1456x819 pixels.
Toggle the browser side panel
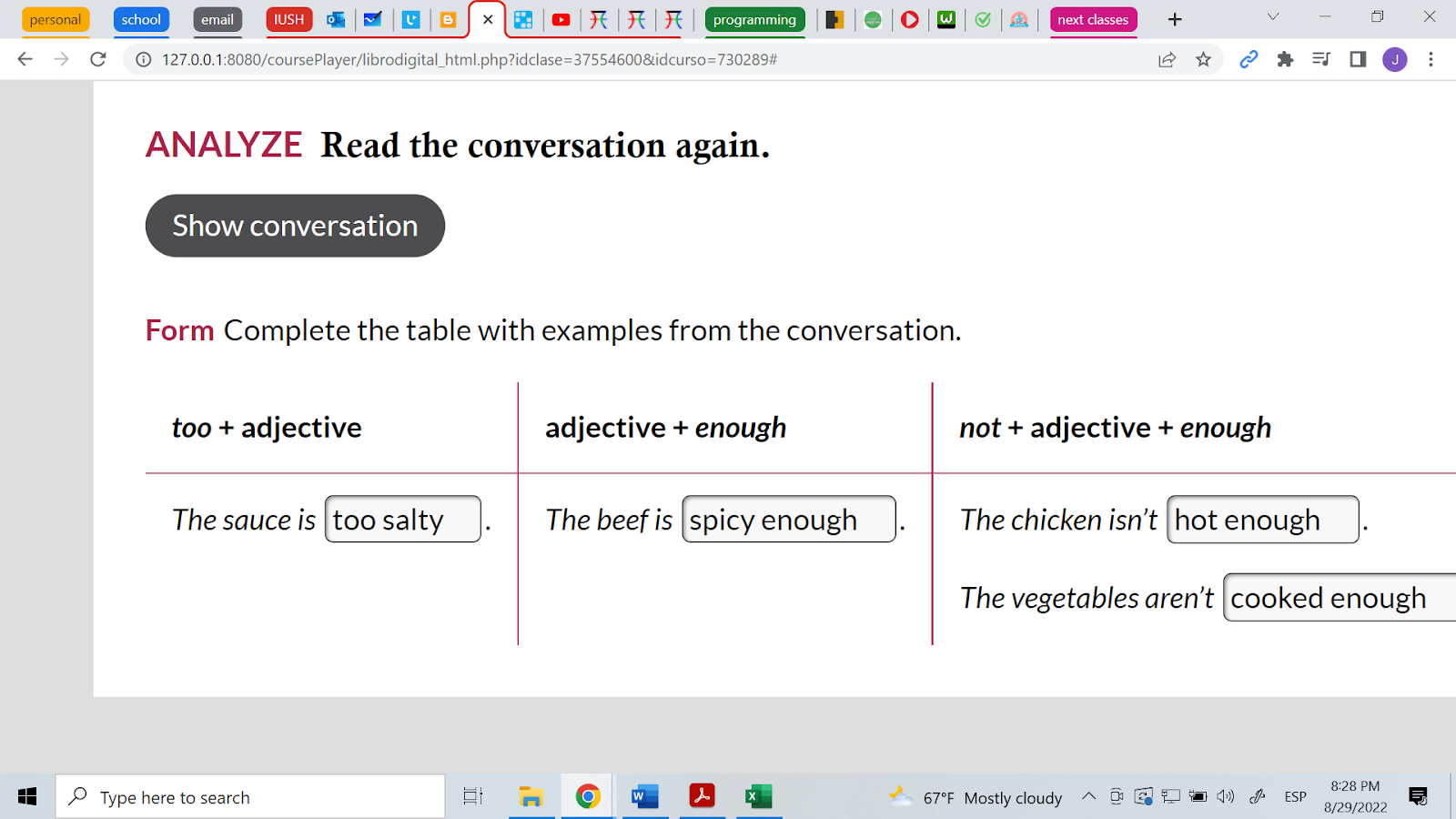(x=1358, y=59)
